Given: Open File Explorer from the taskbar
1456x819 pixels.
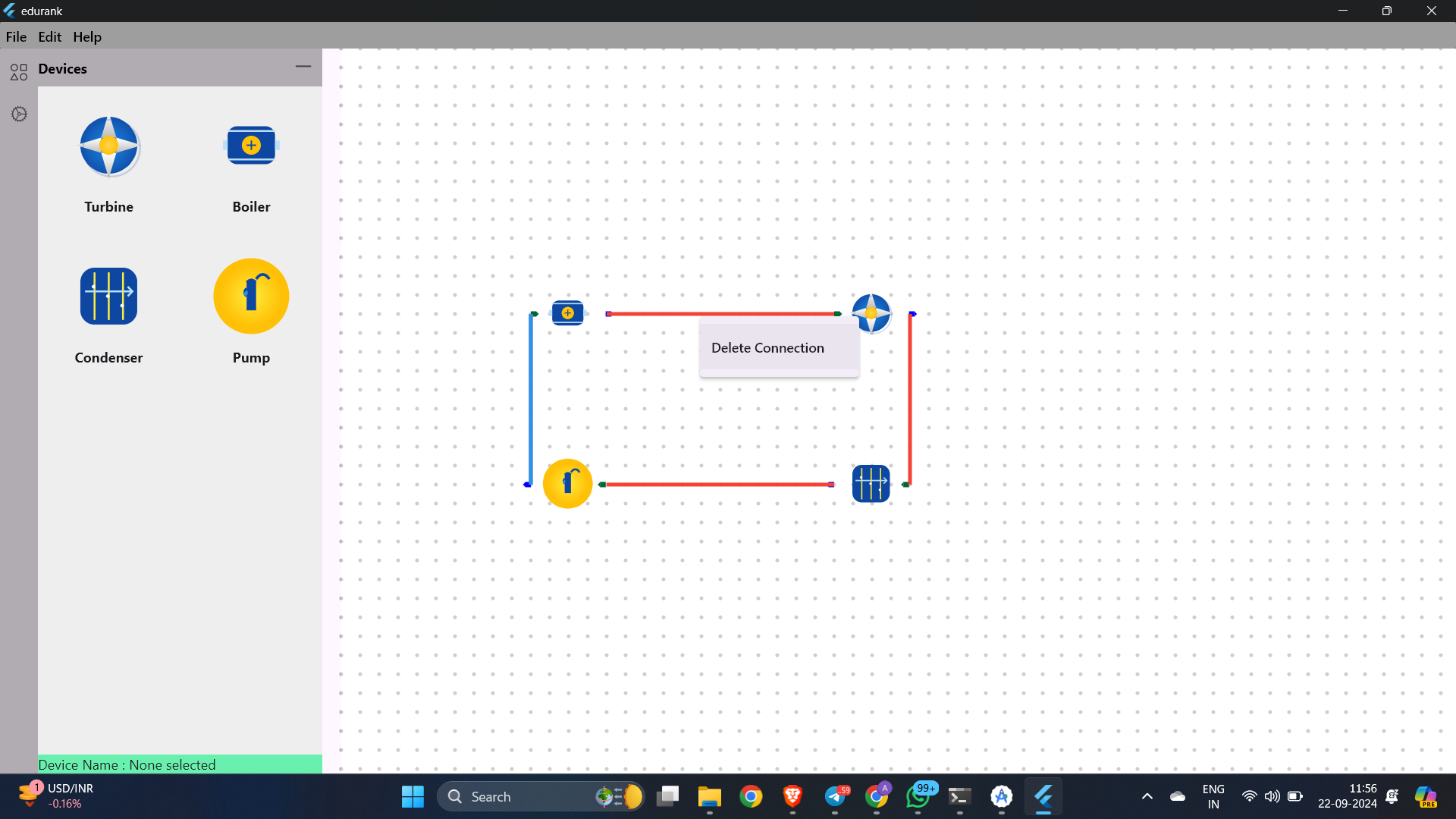Looking at the screenshot, I should pyautogui.click(x=710, y=796).
